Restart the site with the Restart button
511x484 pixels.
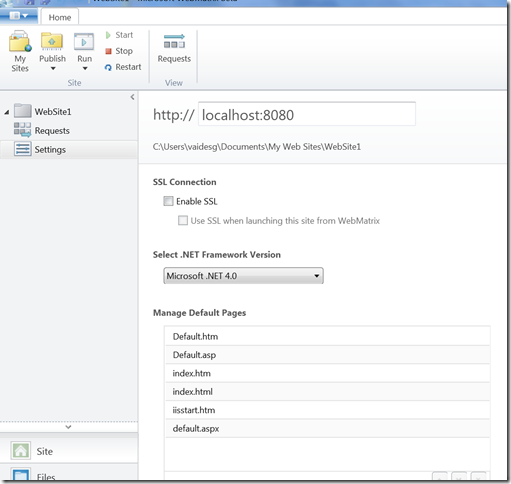tap(123, 67)
